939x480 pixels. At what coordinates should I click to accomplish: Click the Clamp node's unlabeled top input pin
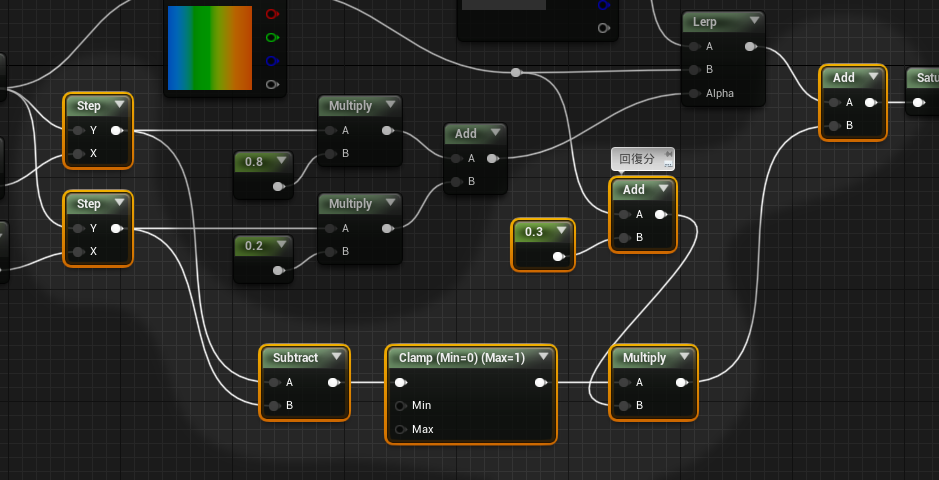tap(401, 382)
